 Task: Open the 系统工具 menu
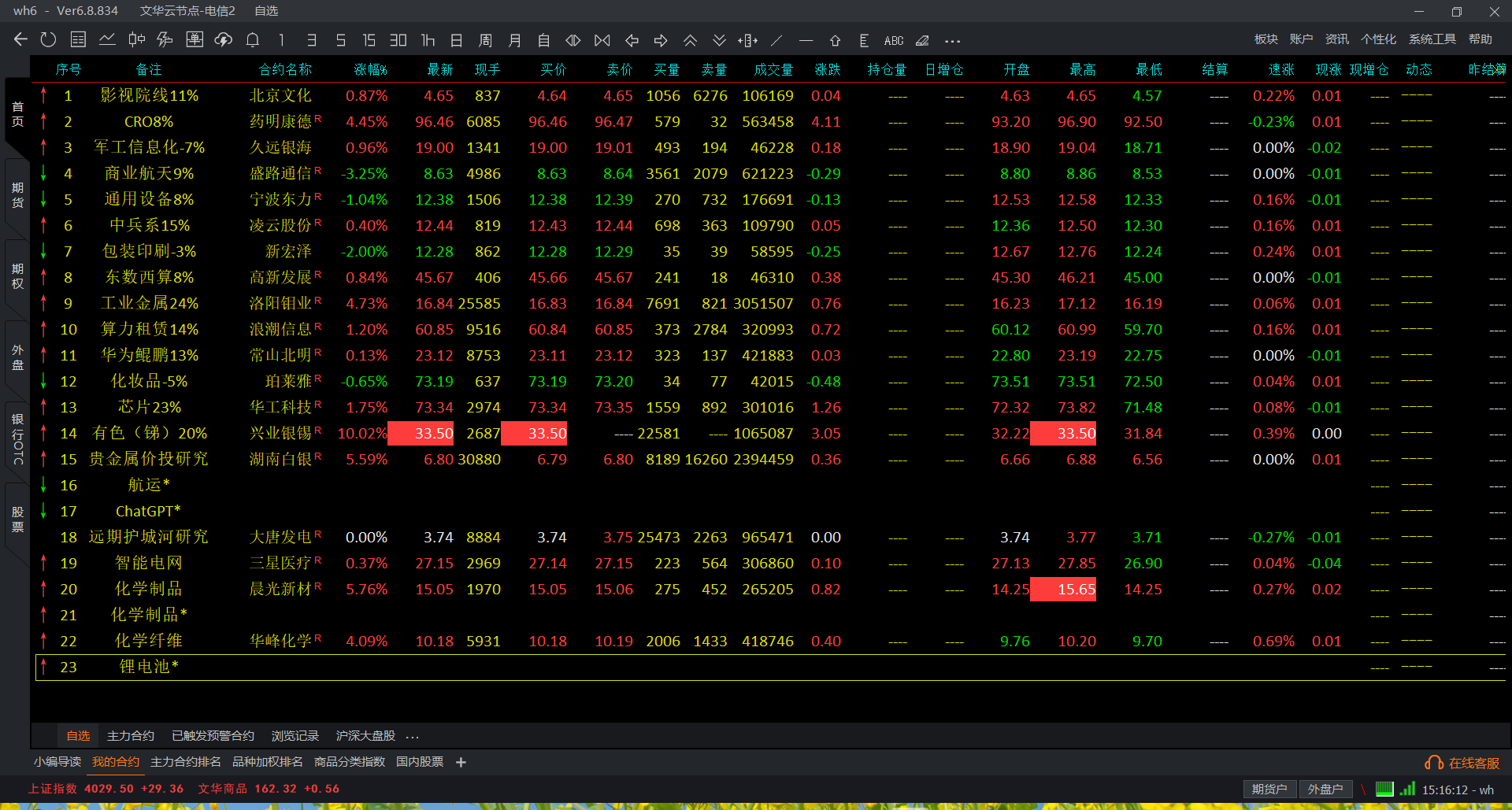(1432, 39)
